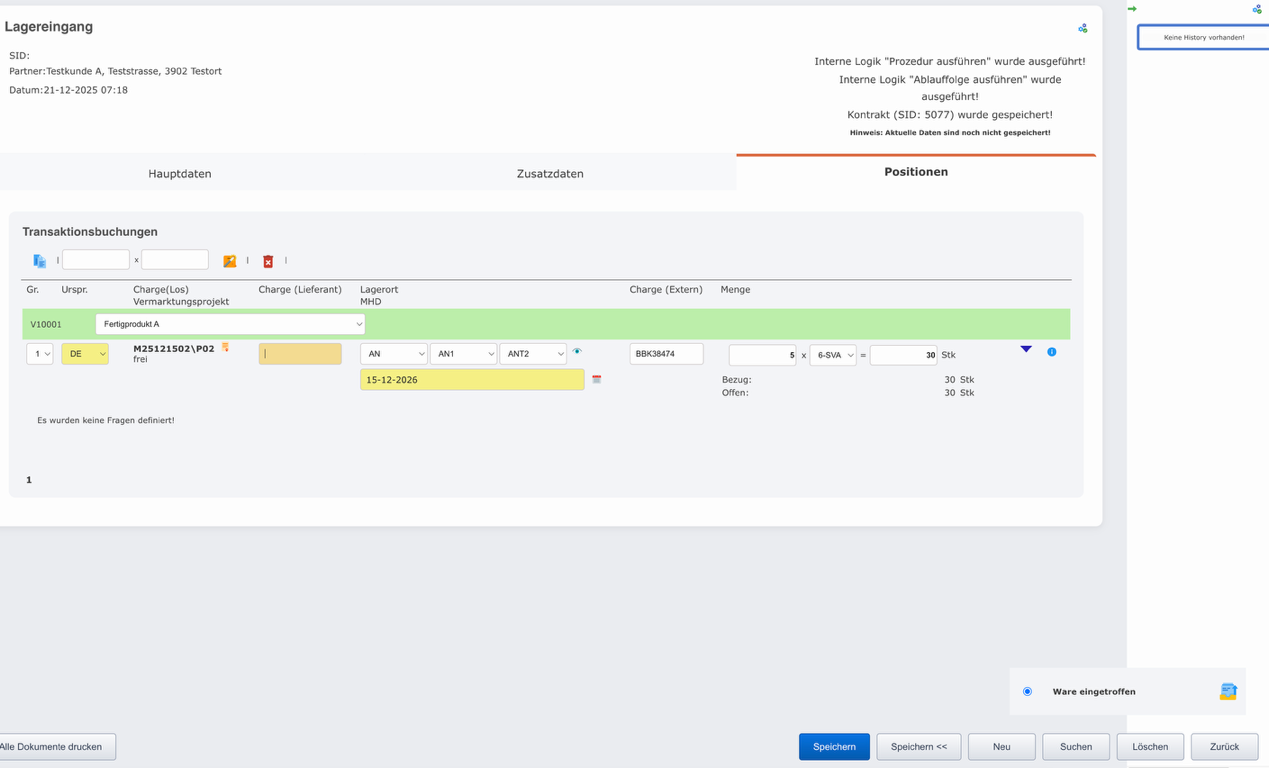Screen dimensions: 1269x768
Task: Click the blue Speichern button
Action: pos(834,747)
